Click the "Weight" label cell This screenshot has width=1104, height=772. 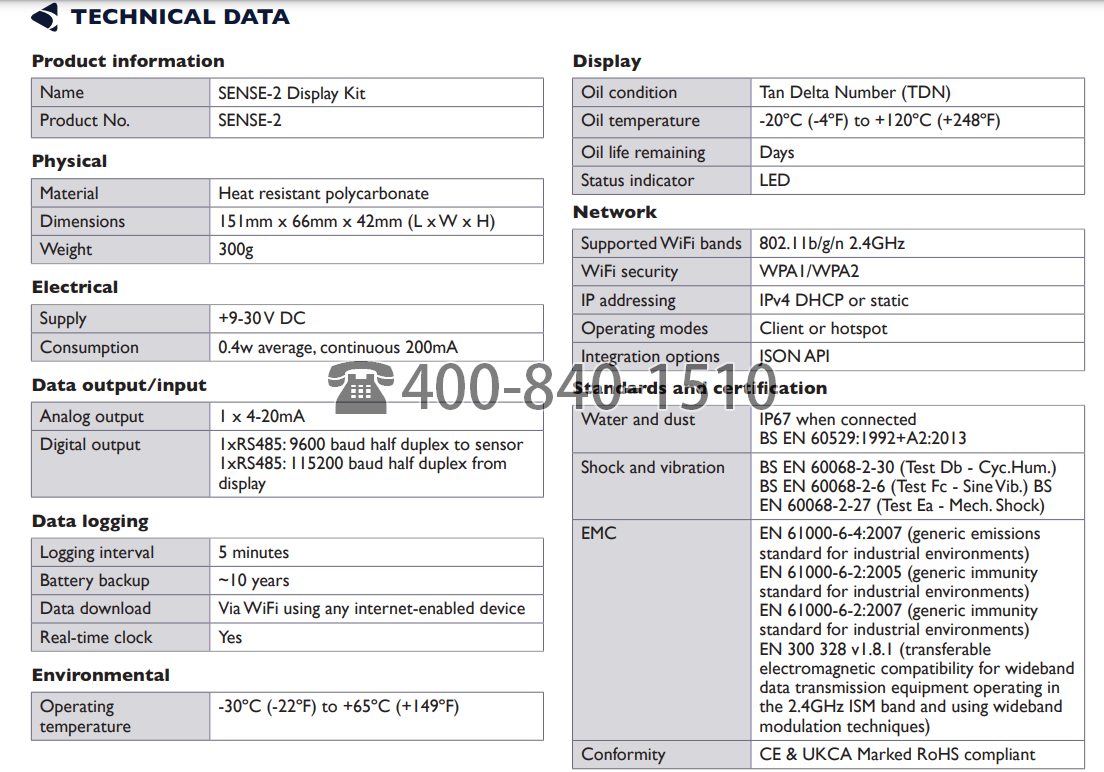coord(120,249)
